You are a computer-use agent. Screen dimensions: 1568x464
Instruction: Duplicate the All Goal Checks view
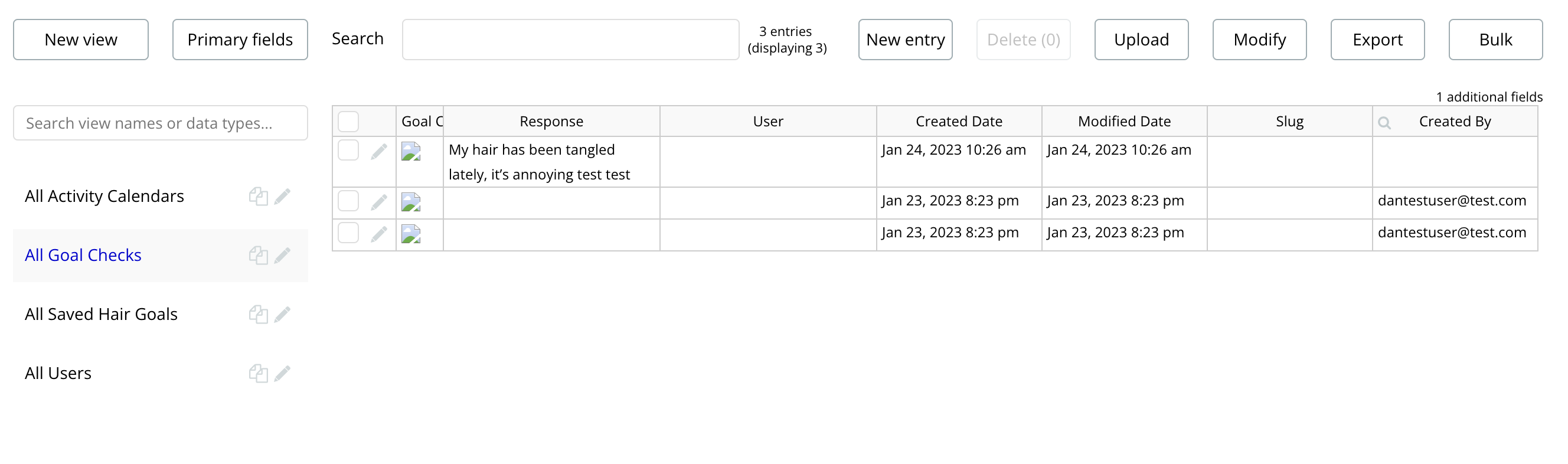pyautogui.click(x=258, y=256)
